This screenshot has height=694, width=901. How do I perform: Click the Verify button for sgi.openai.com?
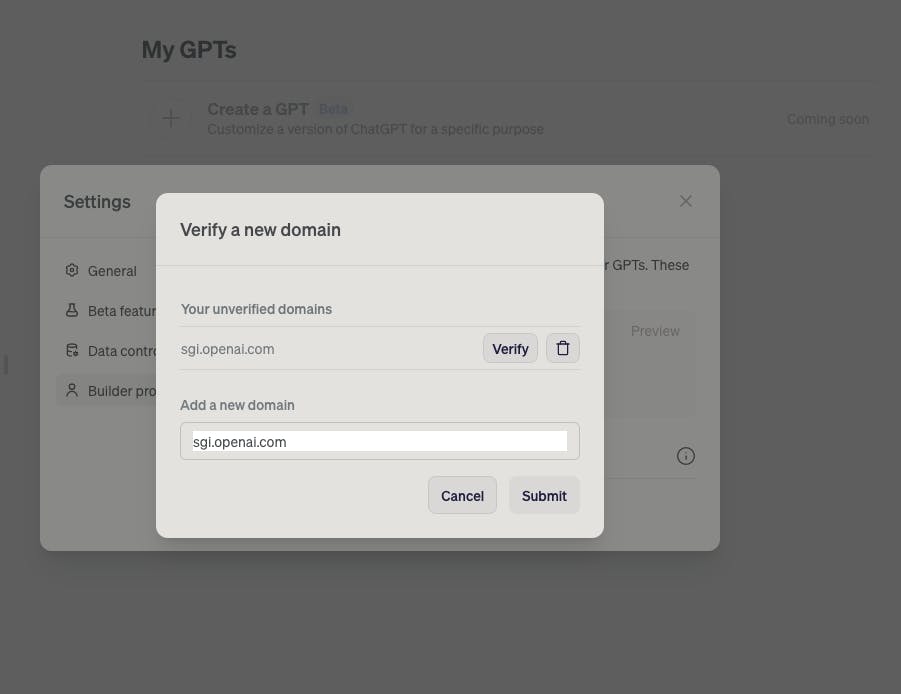click(510, 348)
